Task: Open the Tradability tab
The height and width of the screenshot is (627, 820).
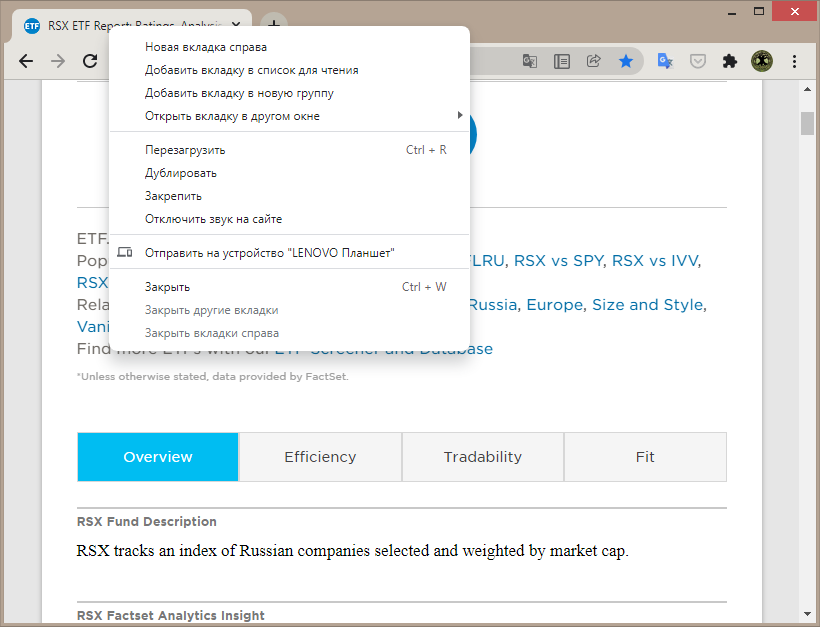Action: click(483, 457)
